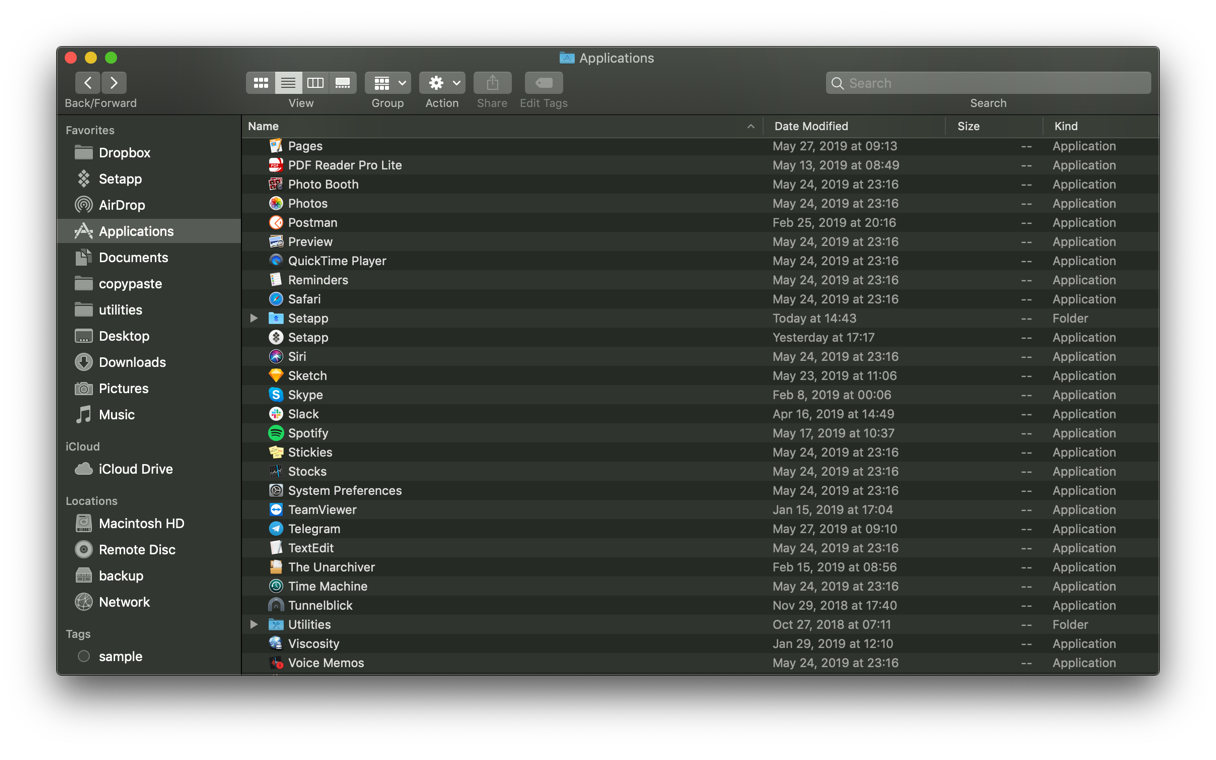Expand the Setapp folder disclosure triangle
Image resolution: width=1216 pixels, height=760 pixels.
pyautogui.click(x=254, y=318)
